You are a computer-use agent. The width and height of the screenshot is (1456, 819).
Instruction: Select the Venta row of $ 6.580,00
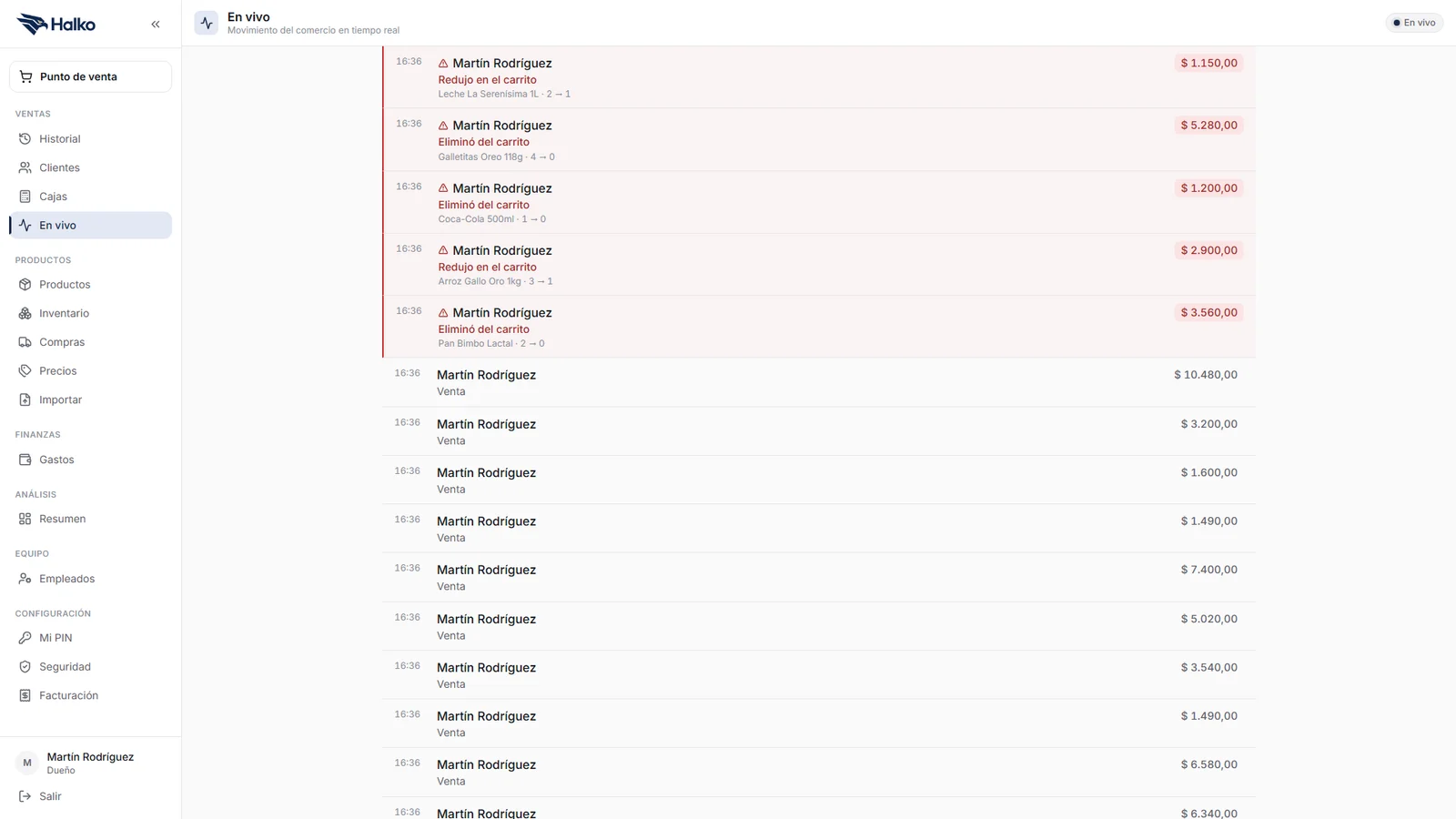click(x=819, y=772)
